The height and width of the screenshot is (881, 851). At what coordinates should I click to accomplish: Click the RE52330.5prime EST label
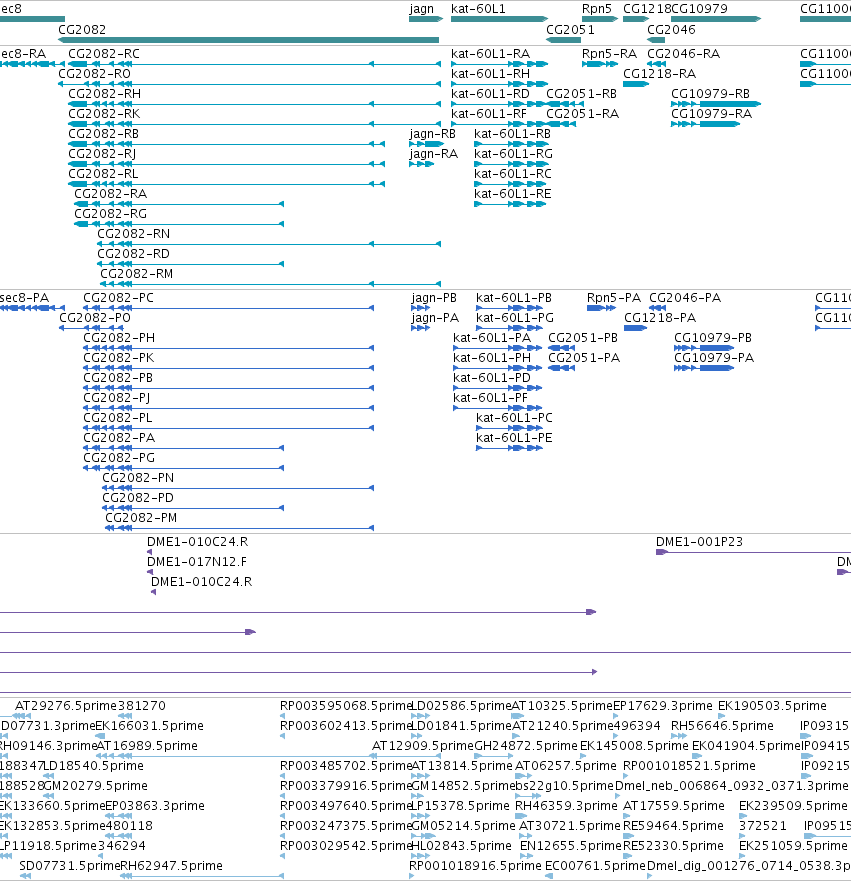(x=673, y=846)
